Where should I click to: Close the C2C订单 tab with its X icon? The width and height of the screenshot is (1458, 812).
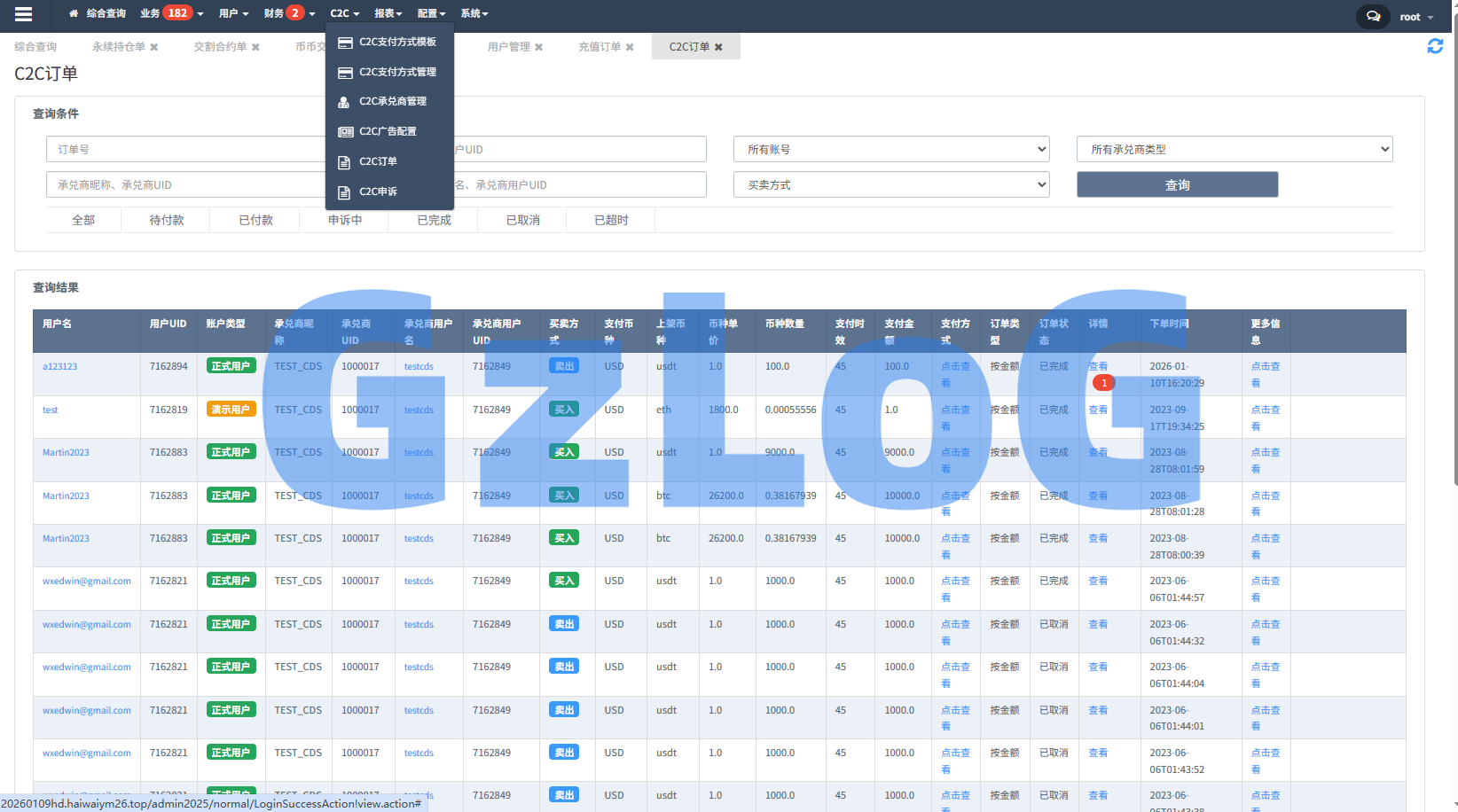(718, 47)
